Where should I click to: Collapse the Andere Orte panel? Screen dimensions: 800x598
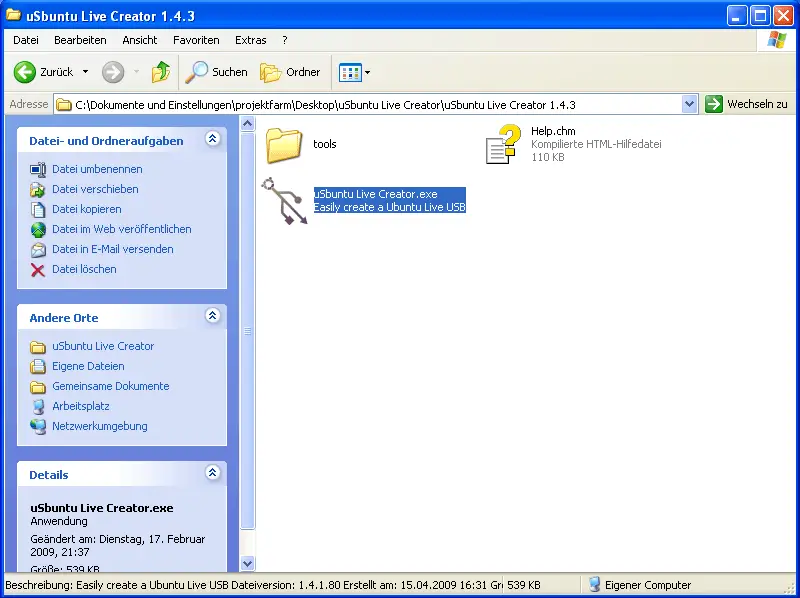212,316
